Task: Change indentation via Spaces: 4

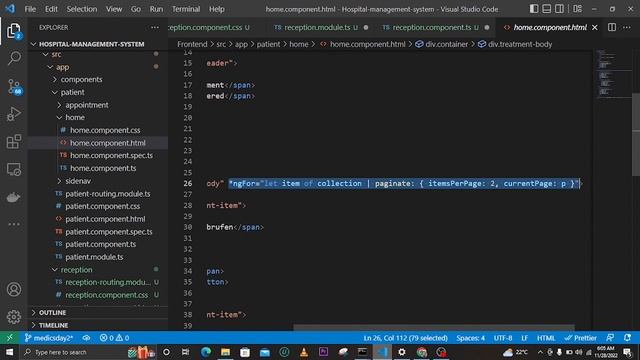Action: click(471, 338)
